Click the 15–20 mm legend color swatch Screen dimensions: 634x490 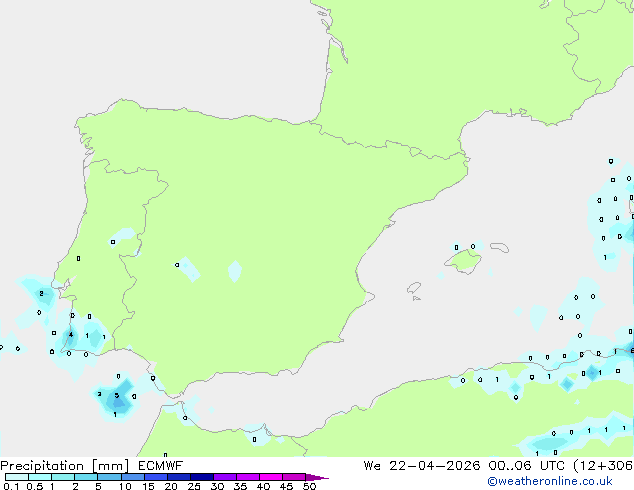(155, 477)
